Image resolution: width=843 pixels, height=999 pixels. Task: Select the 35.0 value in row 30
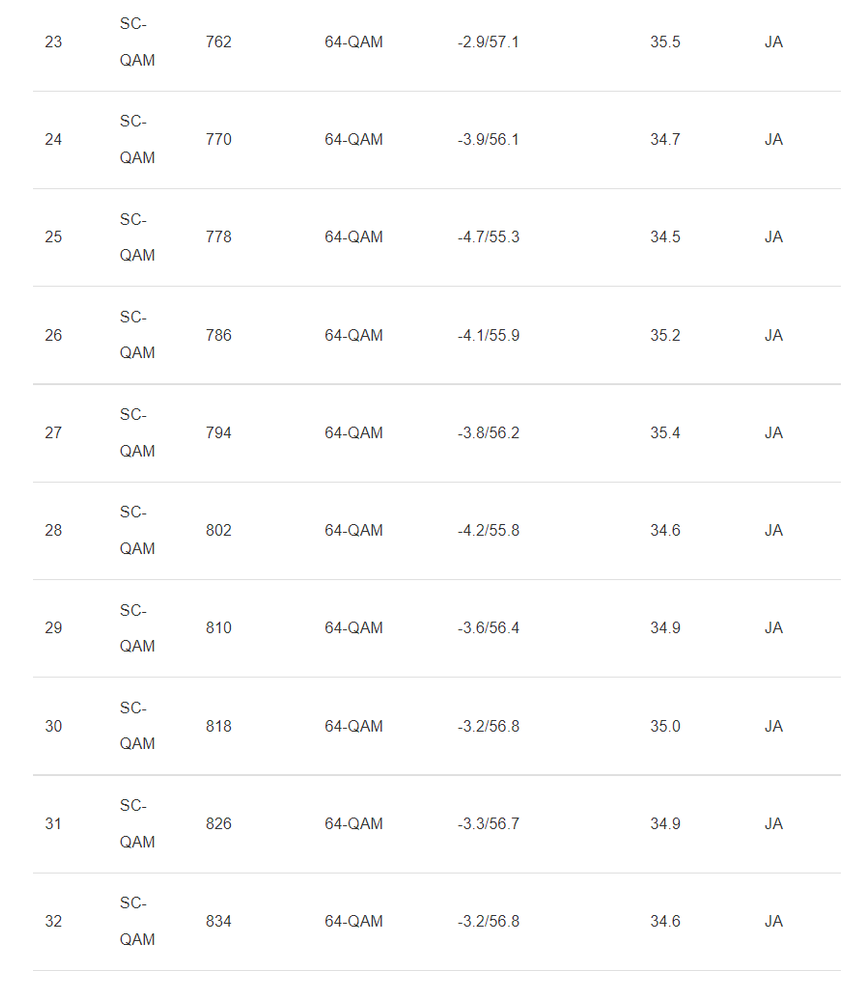665,726
